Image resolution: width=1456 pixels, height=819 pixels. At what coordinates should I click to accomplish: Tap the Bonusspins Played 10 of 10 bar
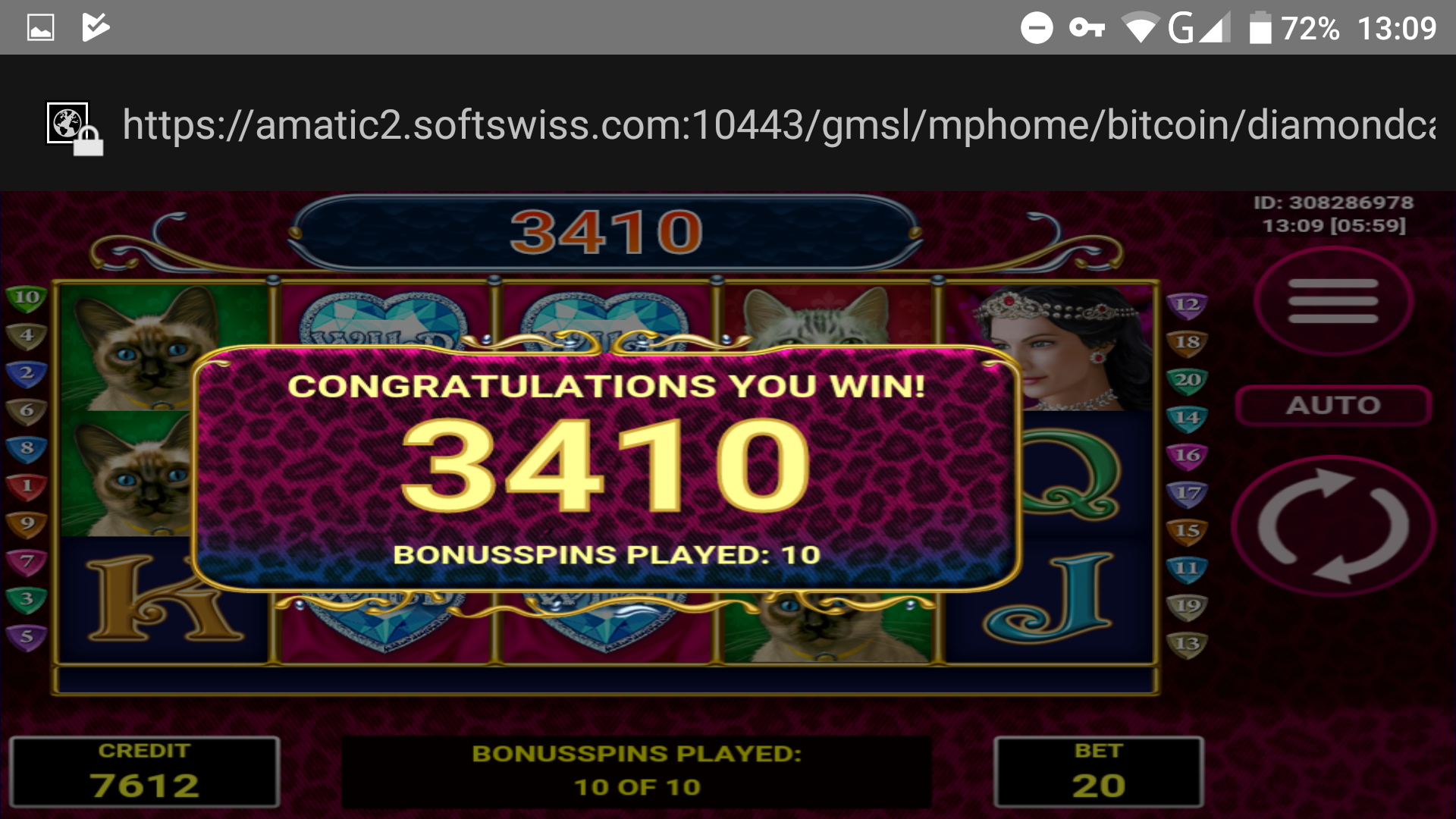click(637, 772)
